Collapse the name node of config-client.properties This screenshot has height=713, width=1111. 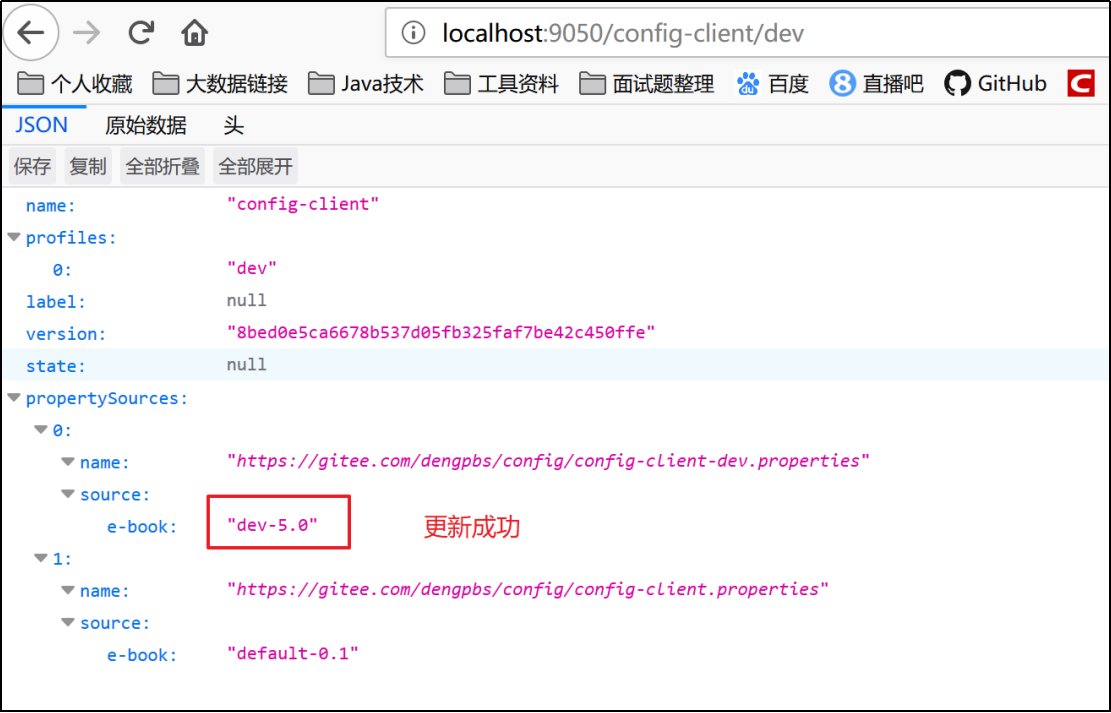(x=68, y=590)
